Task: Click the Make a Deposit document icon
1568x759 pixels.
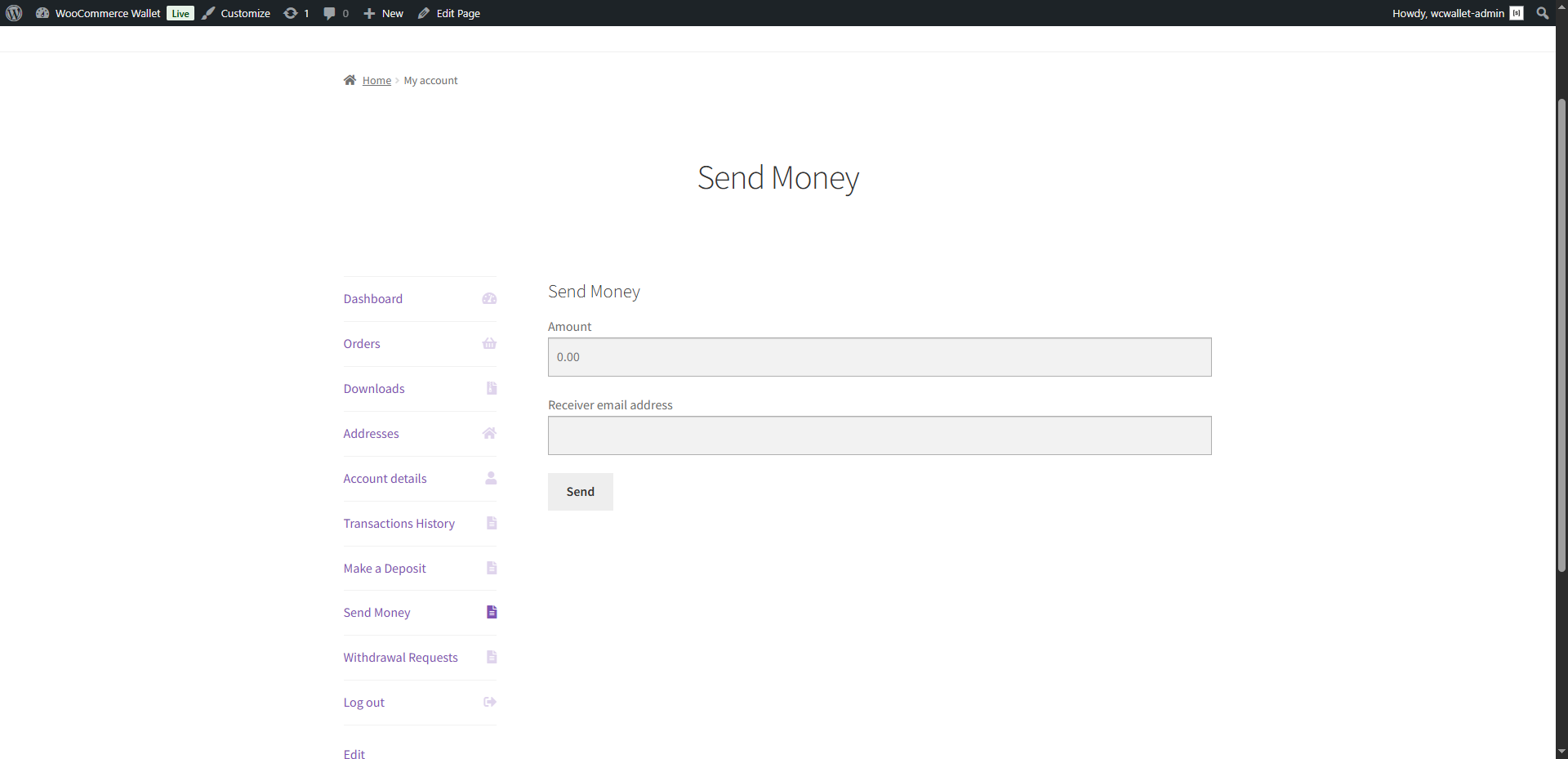Action: [492, 568]
